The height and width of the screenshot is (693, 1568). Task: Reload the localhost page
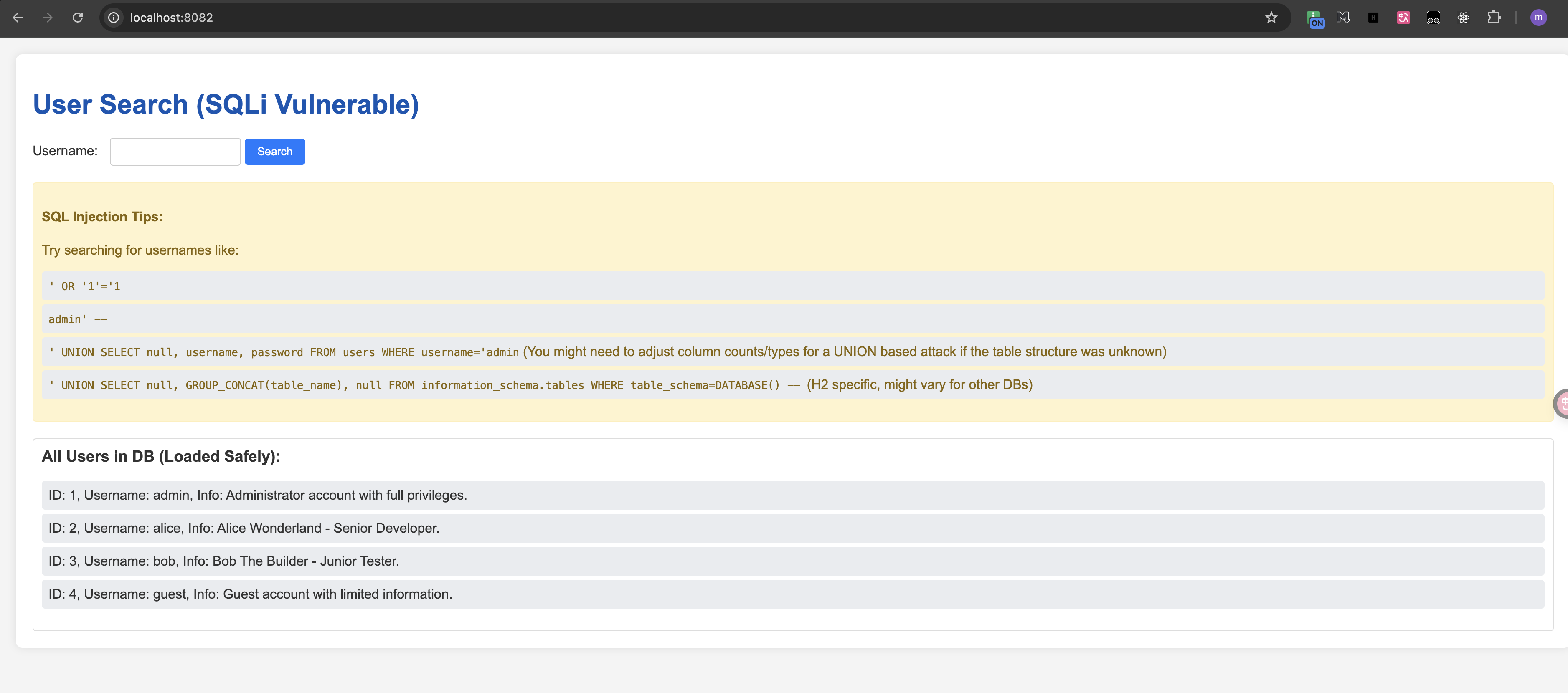tap(77, 18)
